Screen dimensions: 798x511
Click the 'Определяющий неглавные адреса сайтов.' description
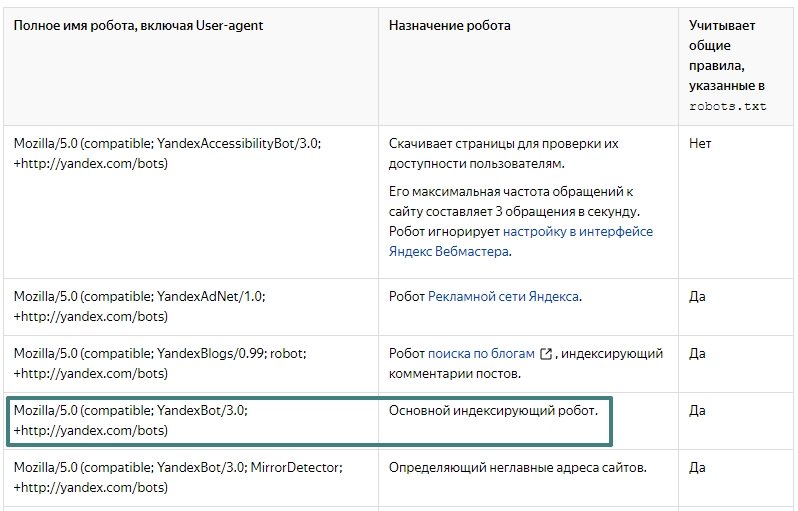coord(517,468)
